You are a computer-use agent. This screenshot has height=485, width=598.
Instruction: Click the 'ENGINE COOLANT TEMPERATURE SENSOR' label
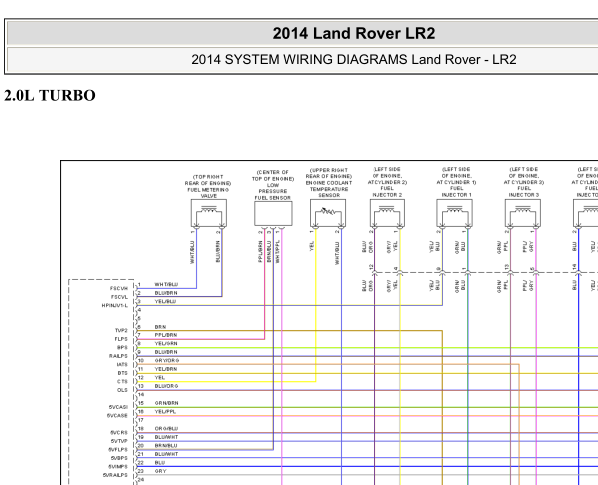(329, 189)
